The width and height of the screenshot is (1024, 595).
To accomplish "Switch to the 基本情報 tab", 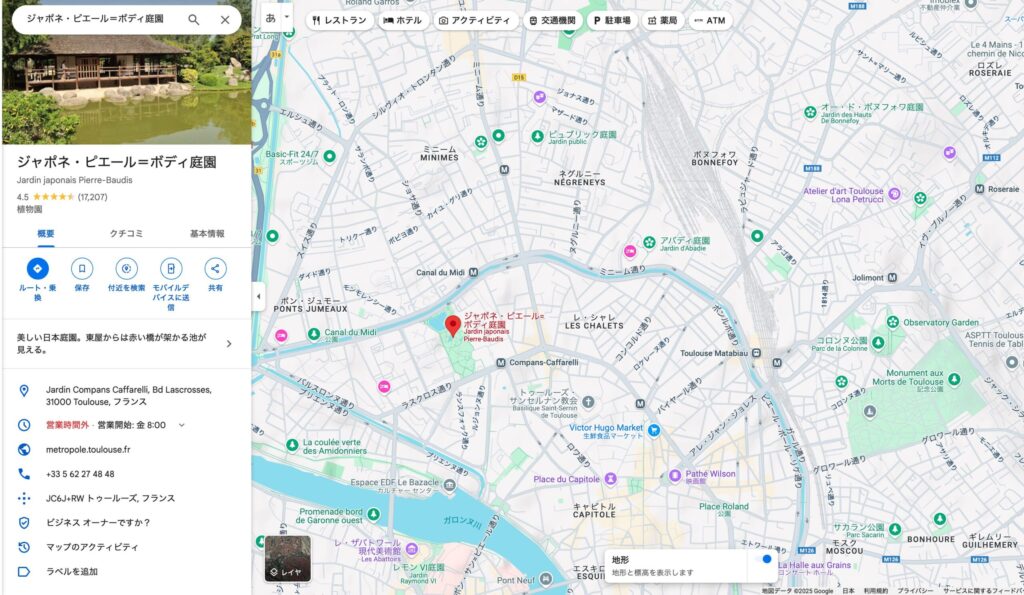I will point(207,234).
